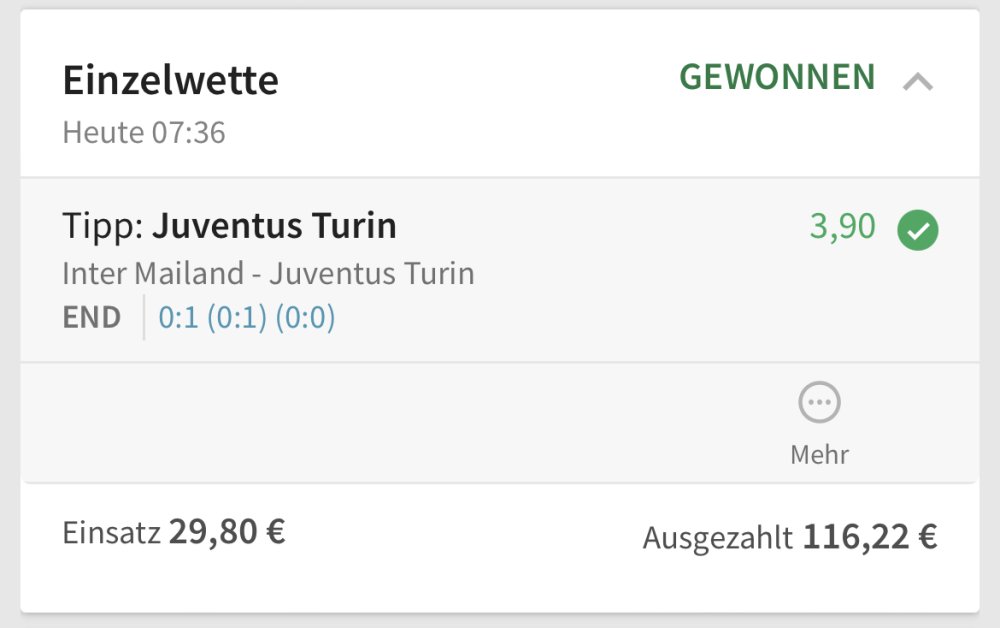This screenshot has width=1000, height=628.
Task: Click the 29,80 € stake amount
Action: (227, 532)
